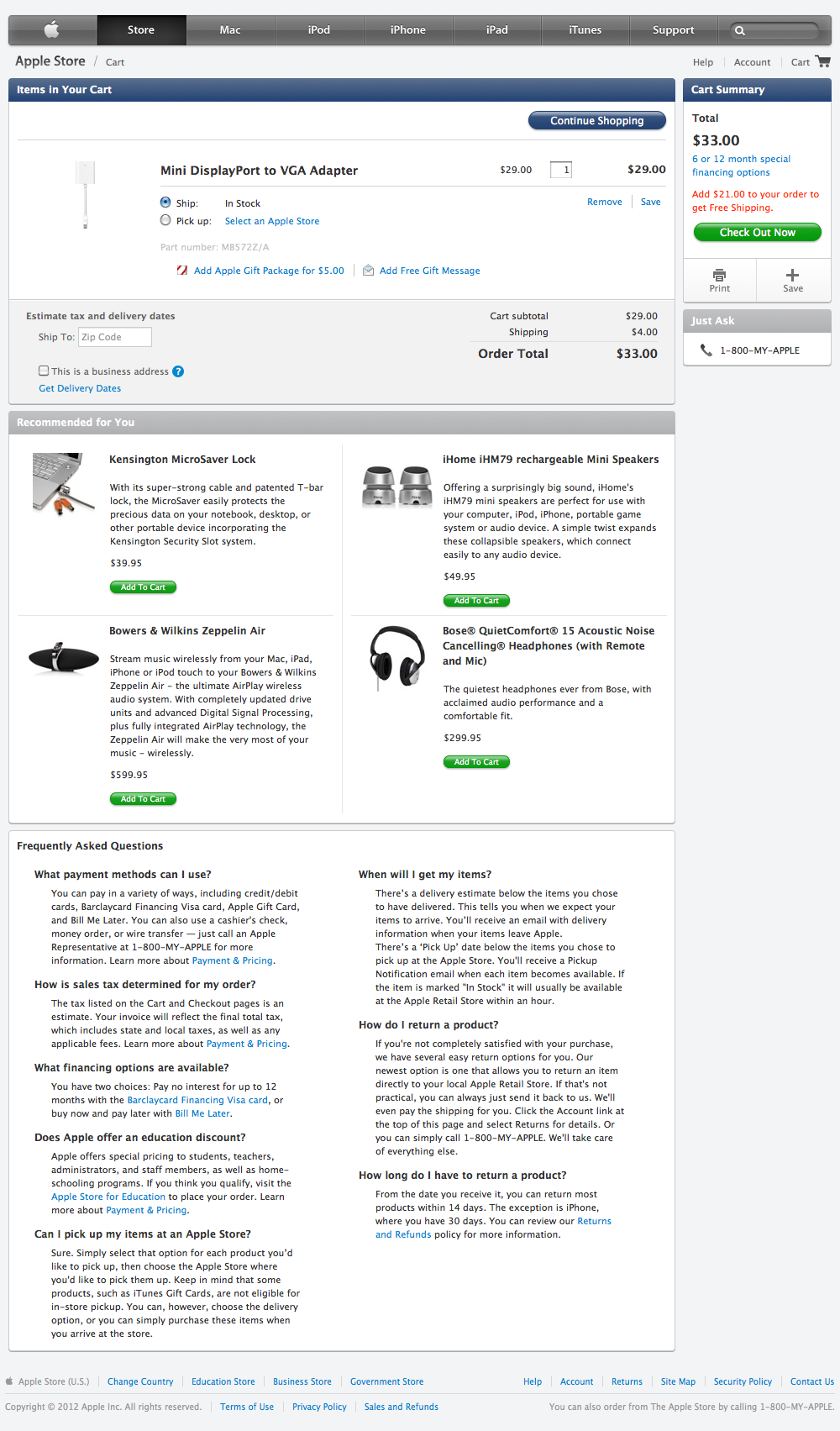Click 'Security Policy' in the footer
The image size is (840, 1431).
coord(743,1381)
